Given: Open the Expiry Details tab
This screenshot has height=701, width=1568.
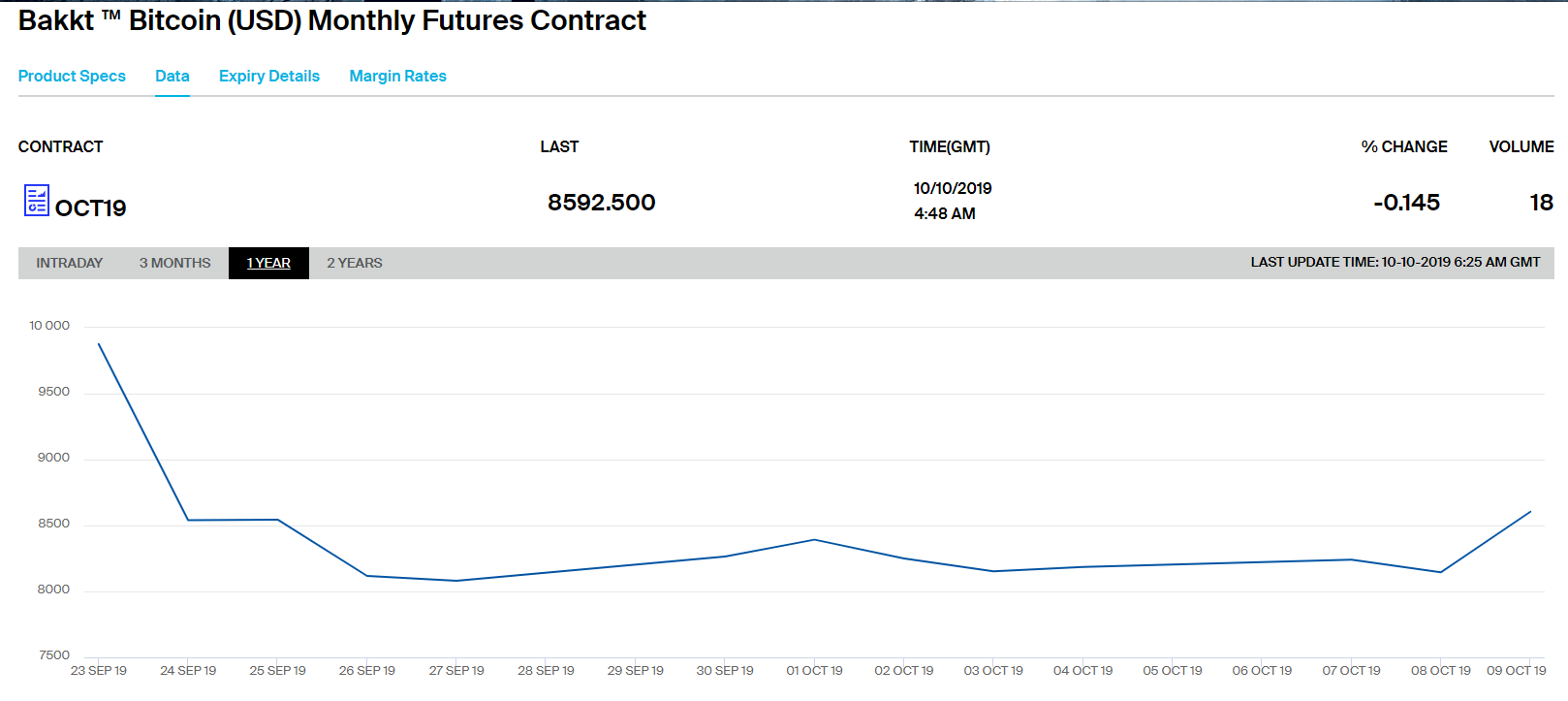Looking at the screenshot, I should click(269, 76).
